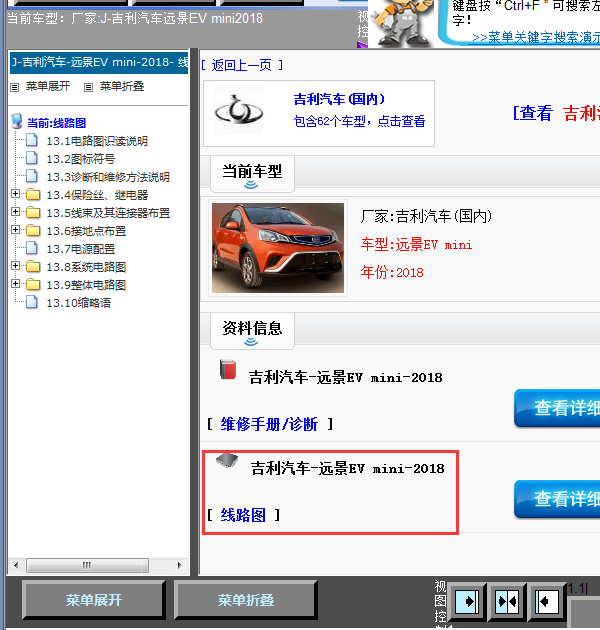600x630 pixels.
Task: Click the left-arrow view control button
Action: [x=547, y=601]
